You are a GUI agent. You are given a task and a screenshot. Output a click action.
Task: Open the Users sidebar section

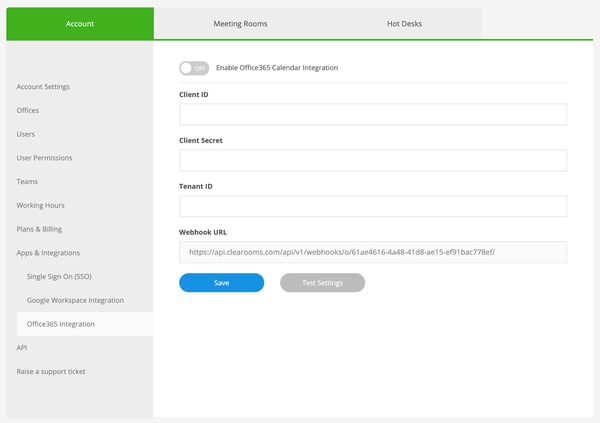26,134
